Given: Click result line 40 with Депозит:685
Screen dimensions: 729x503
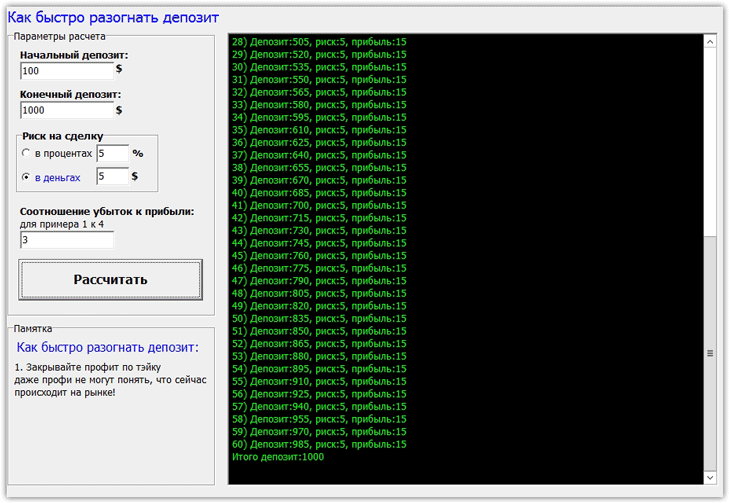Looking at the screenshot, I should point(319,193).
